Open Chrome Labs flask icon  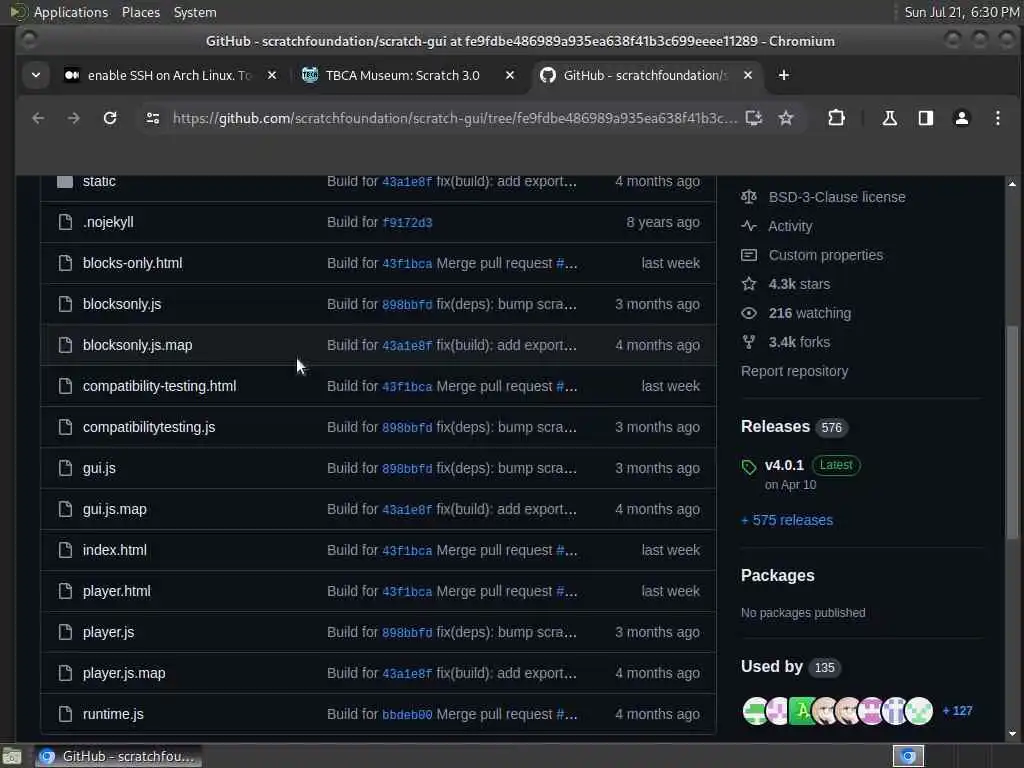pyautogui.click(x=889, y=118)
